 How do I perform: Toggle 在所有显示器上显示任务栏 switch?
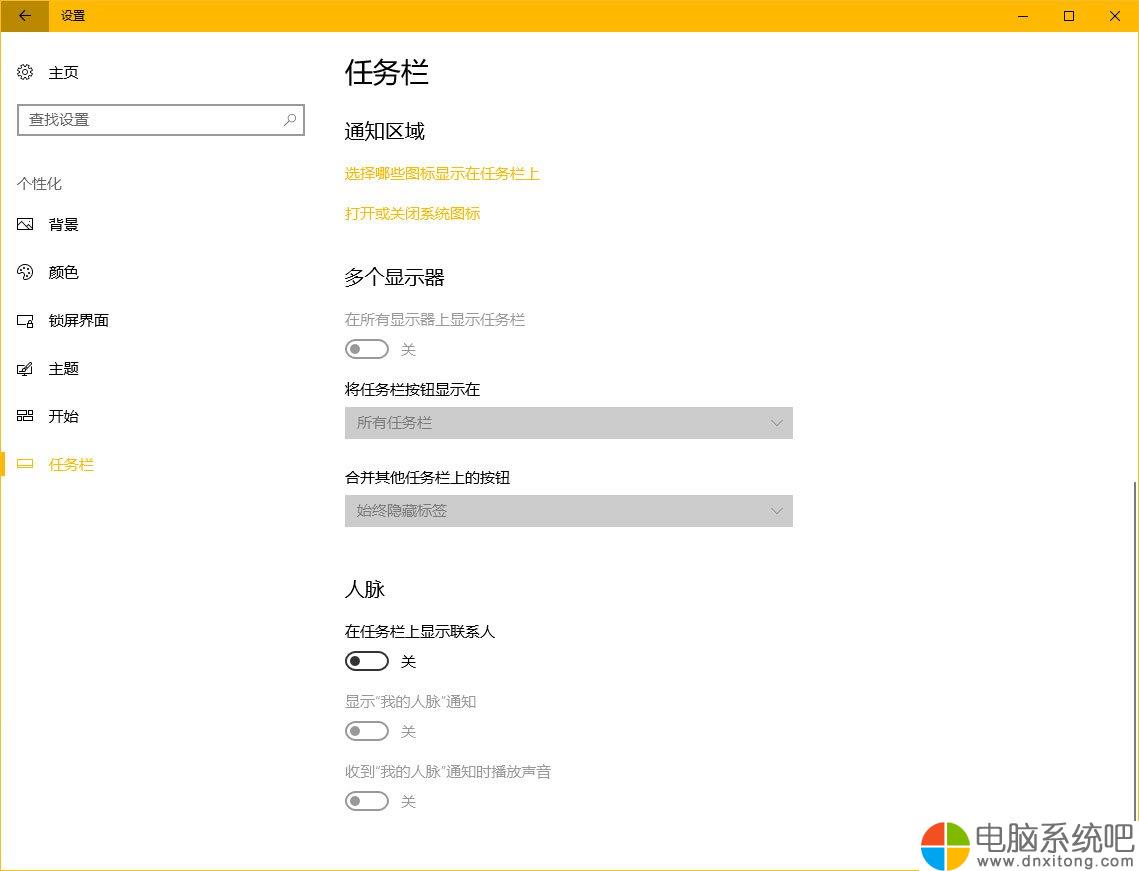[x=367, y=349]
